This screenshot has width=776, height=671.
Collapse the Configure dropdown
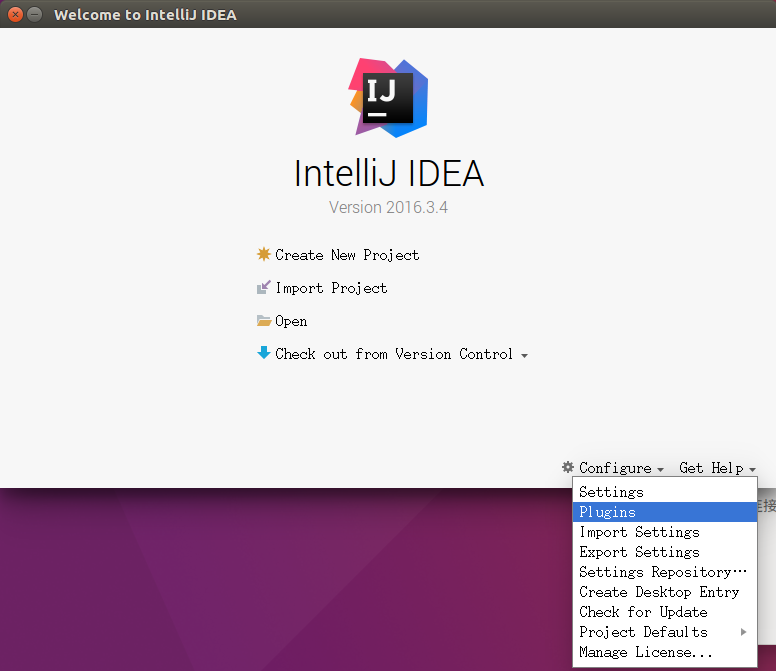click(x=615, y=468)
